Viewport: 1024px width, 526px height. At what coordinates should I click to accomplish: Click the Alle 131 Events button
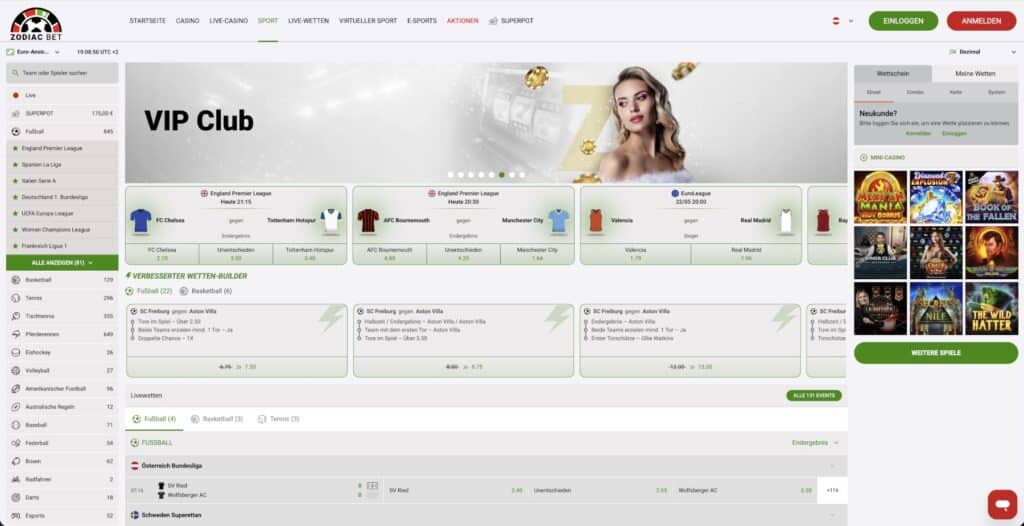814,395
